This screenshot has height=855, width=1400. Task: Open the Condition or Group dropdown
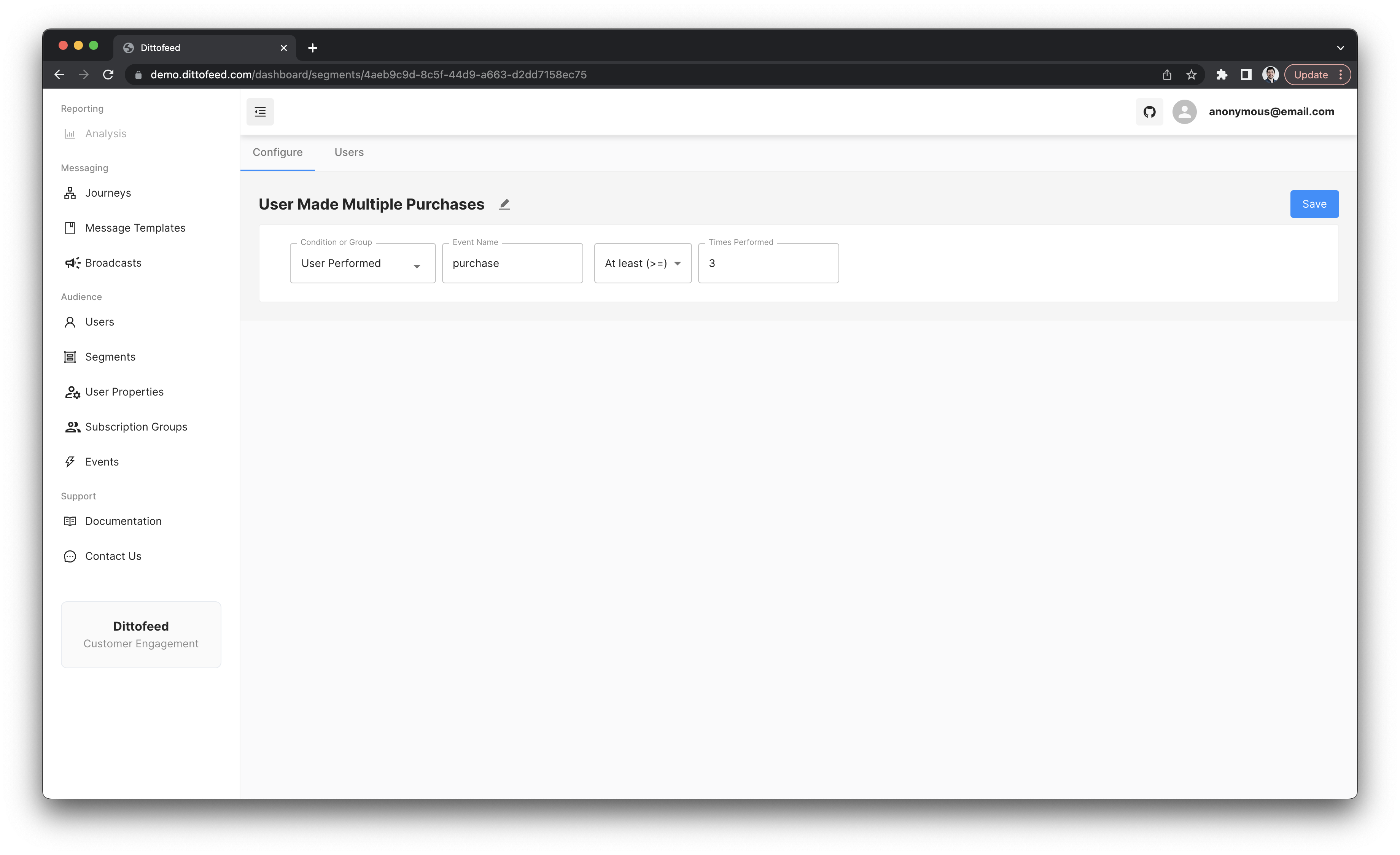(x=363, y=264)
